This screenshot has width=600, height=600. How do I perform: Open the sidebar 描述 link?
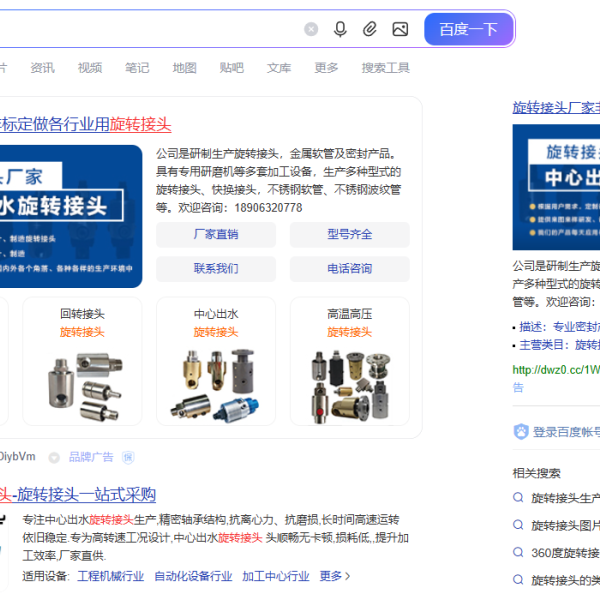coord(559,327)
